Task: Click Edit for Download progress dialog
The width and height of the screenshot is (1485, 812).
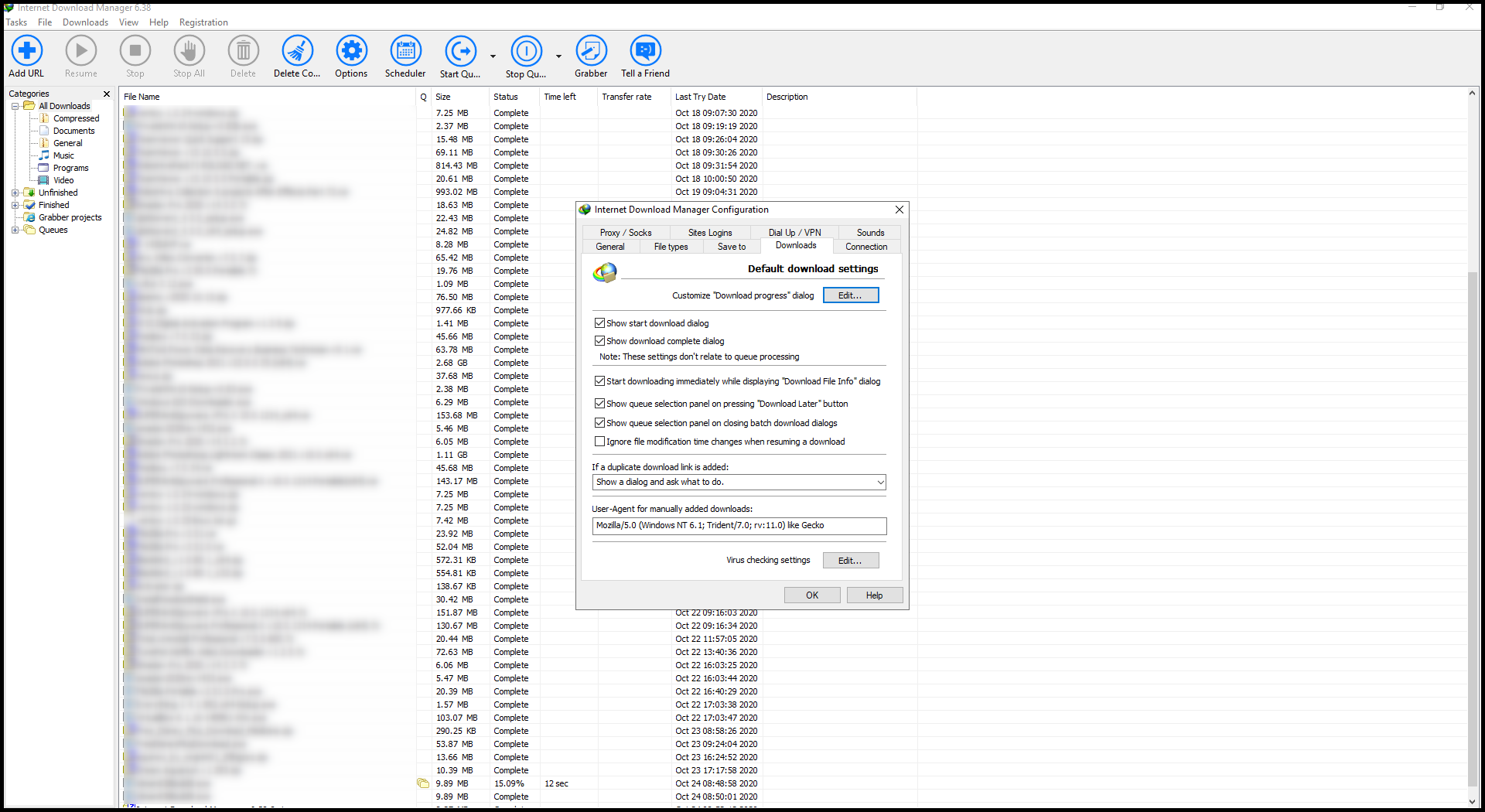Action: 851,295
